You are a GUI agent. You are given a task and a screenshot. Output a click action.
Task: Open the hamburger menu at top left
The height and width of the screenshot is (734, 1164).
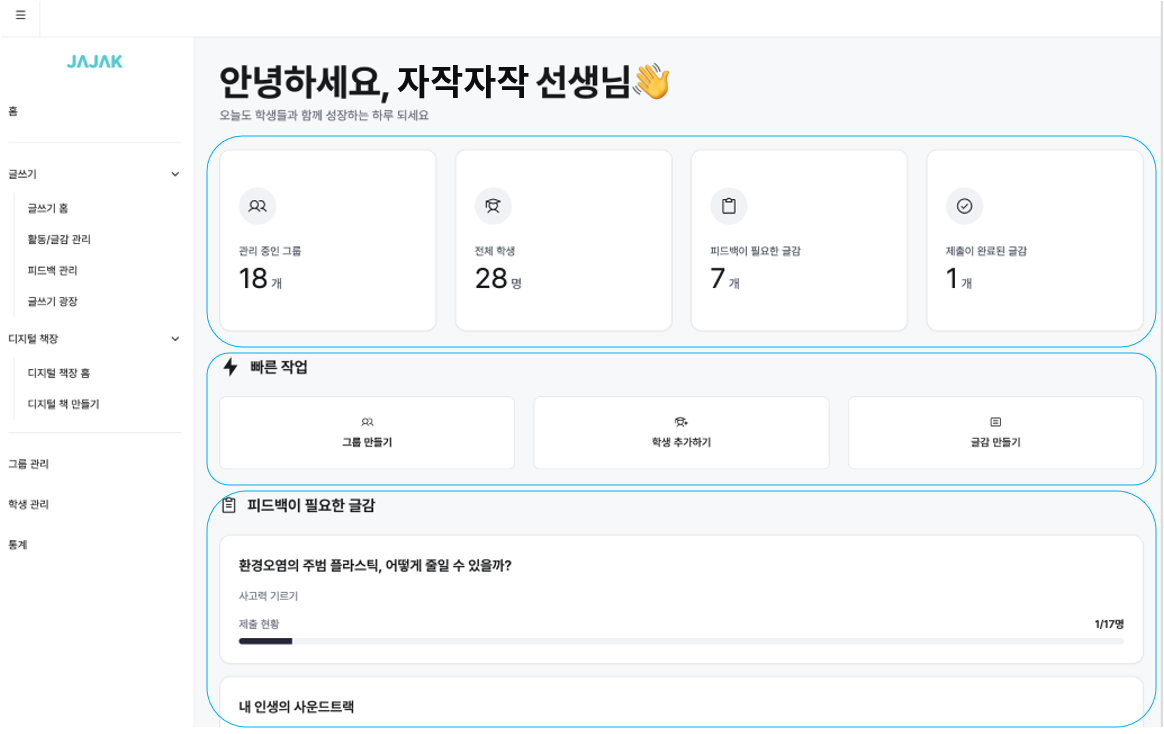20,17
